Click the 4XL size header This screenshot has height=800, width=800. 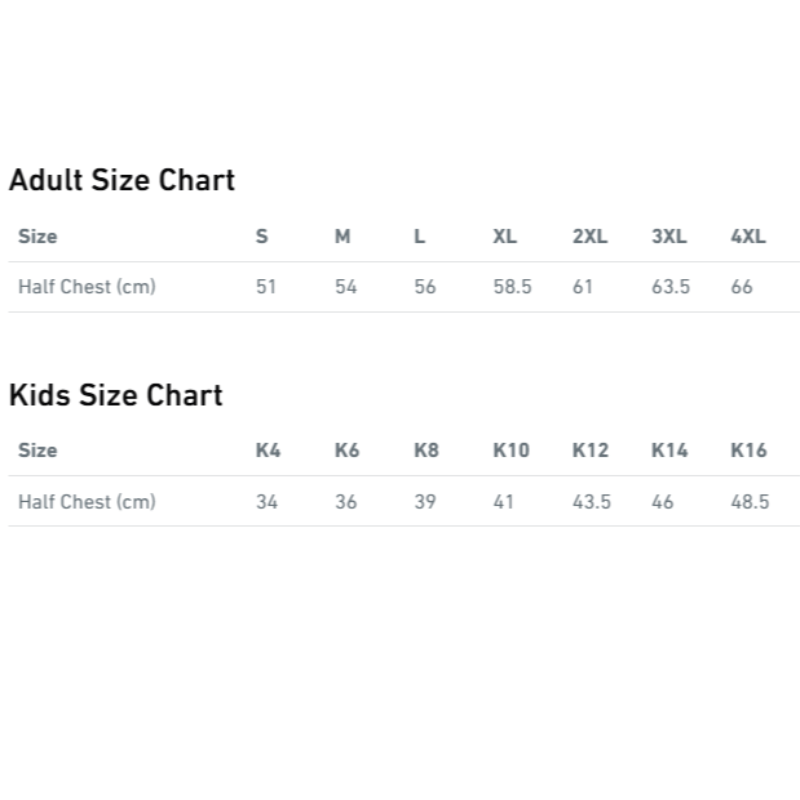tap(748, 236)
